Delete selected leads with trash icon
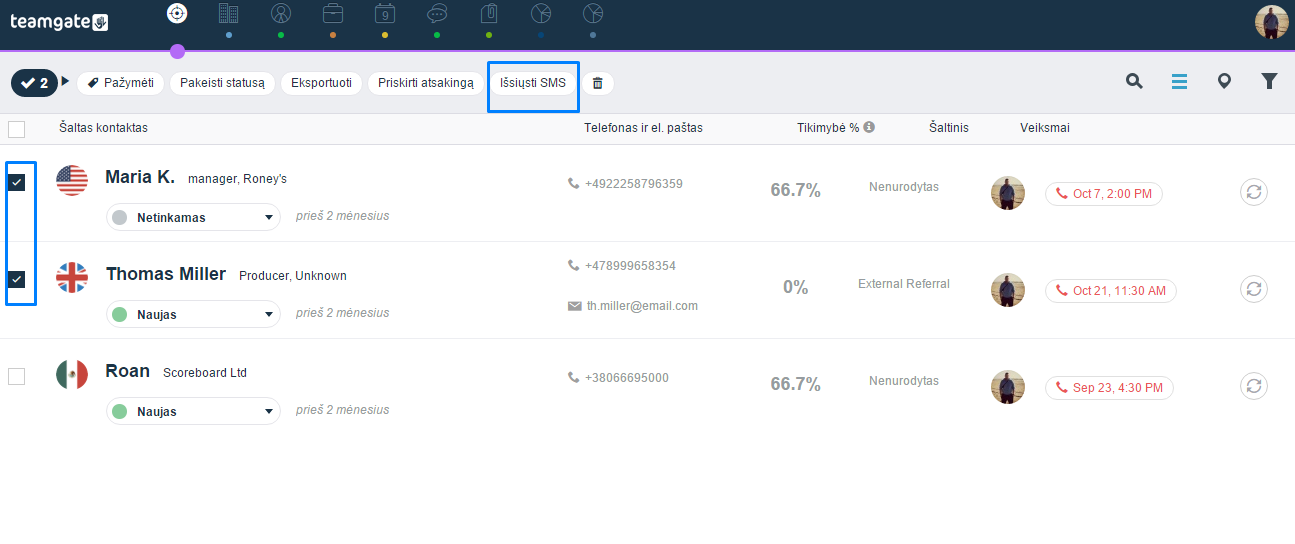 coord(598,83)
